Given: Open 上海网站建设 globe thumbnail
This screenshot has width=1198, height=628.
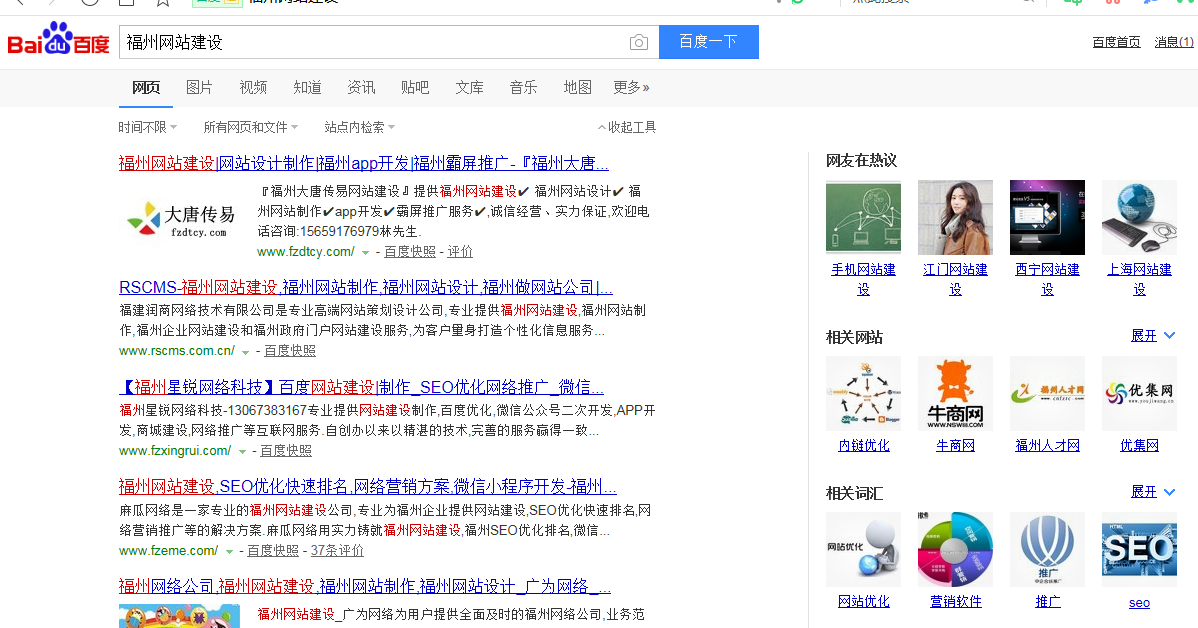Looking at the screenshot, I should [1139, 217].
